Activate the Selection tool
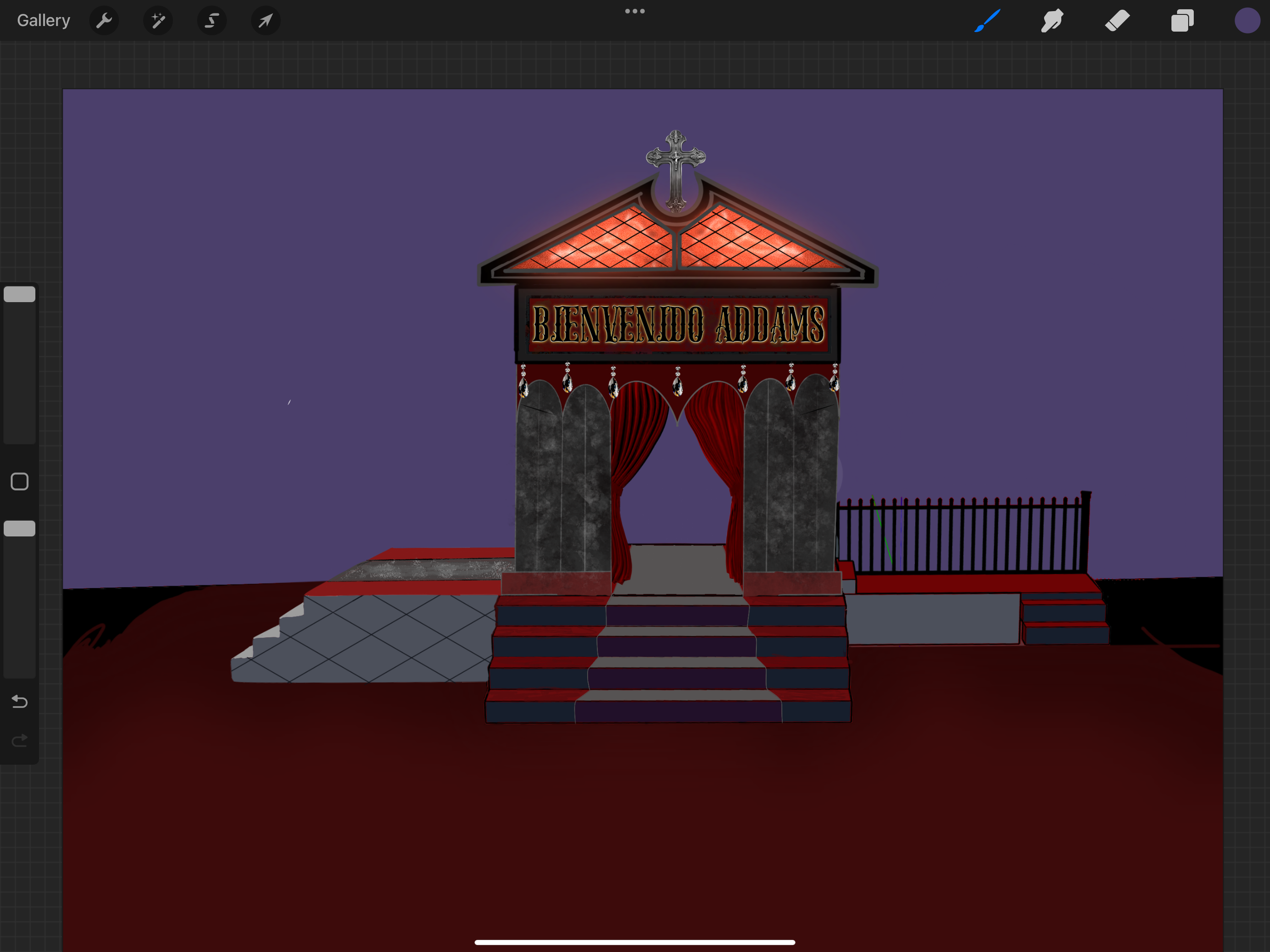Image resolution: width=1270 pixels, height=952 pixels. [x=212, y=21]
